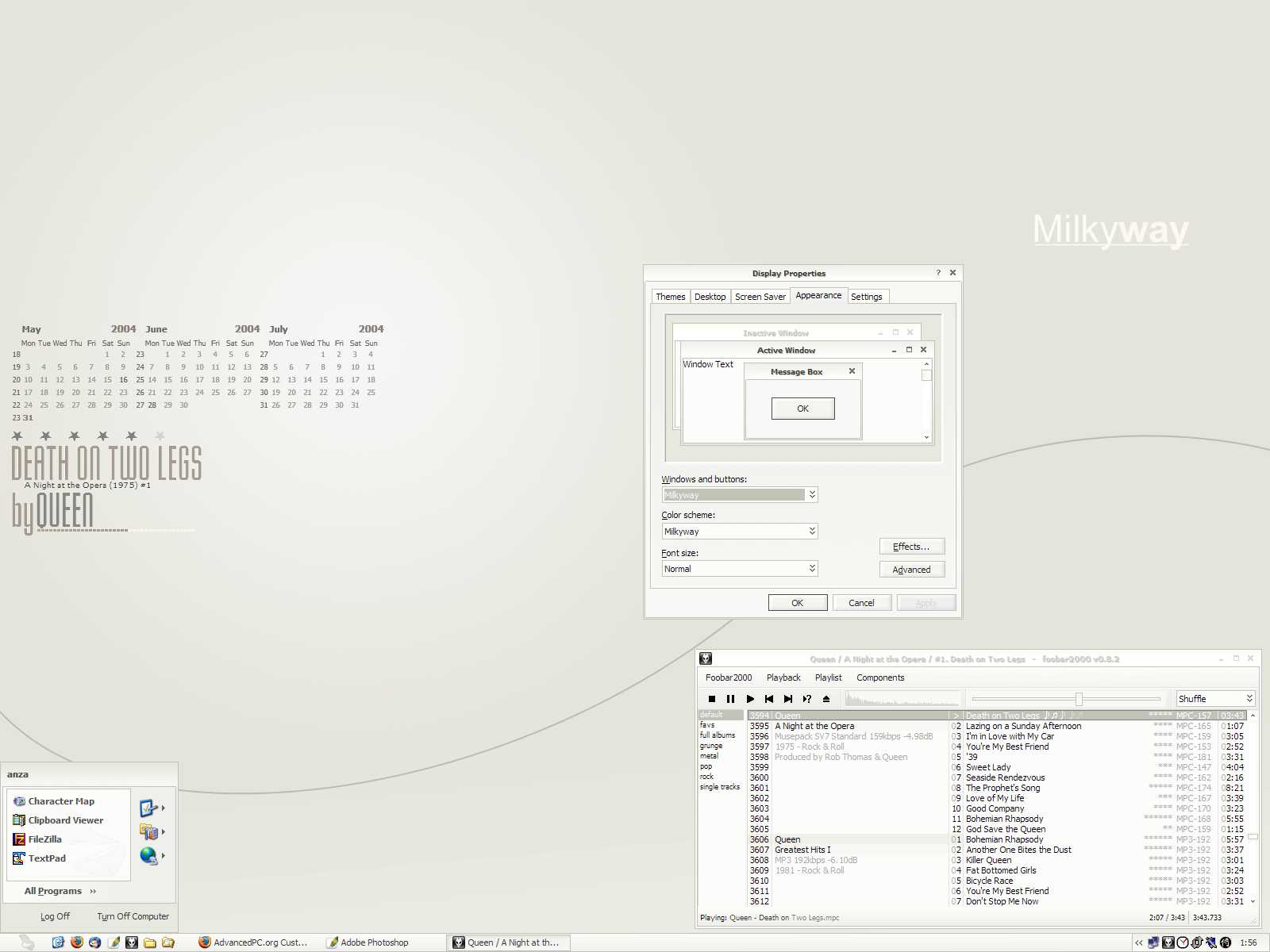Switch to the Screen Saver tab
This screenshot has width=1270, height=952.
760,296
